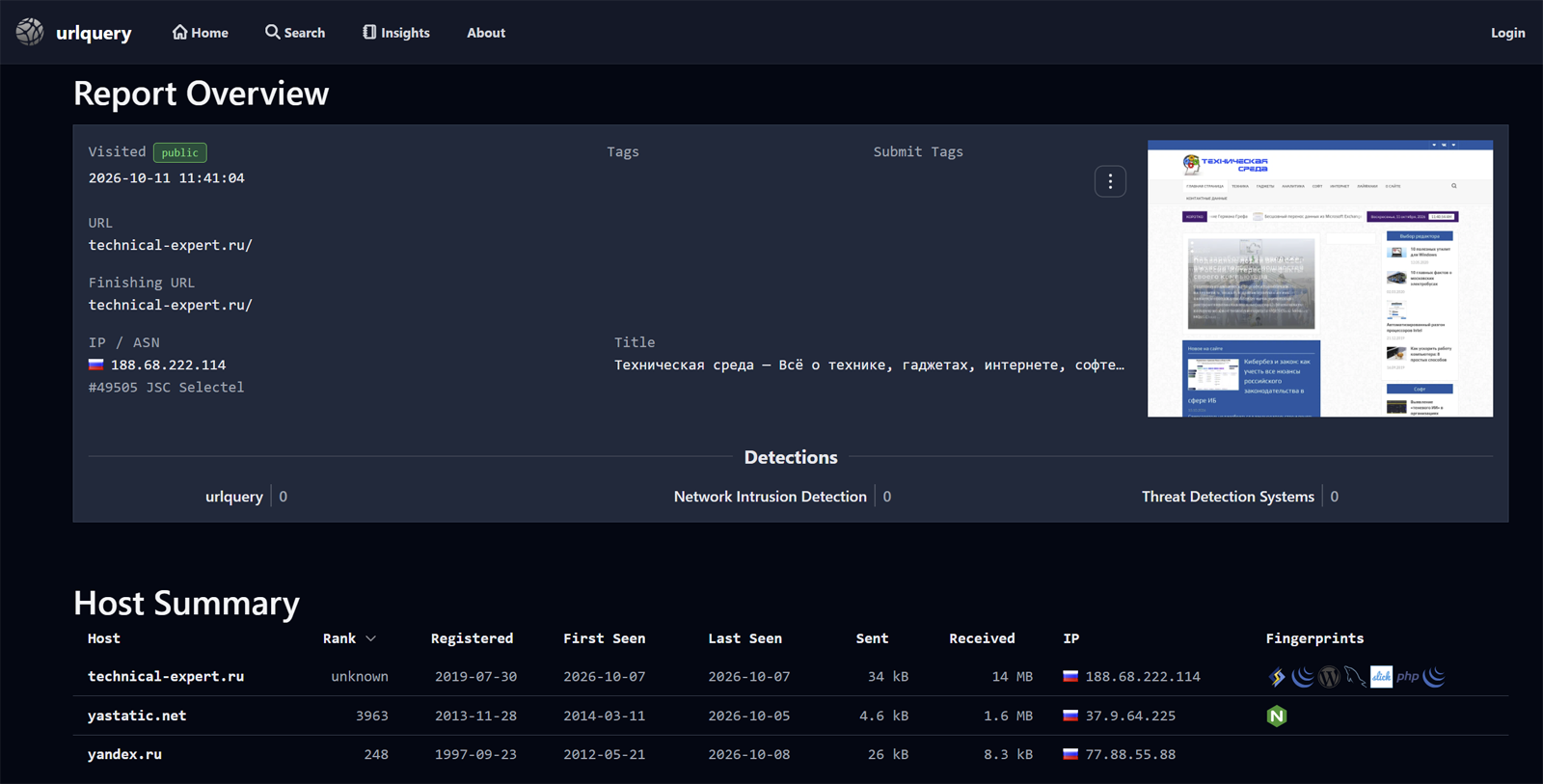
Task: Open the Home navigation link
Action: point(200,33)
